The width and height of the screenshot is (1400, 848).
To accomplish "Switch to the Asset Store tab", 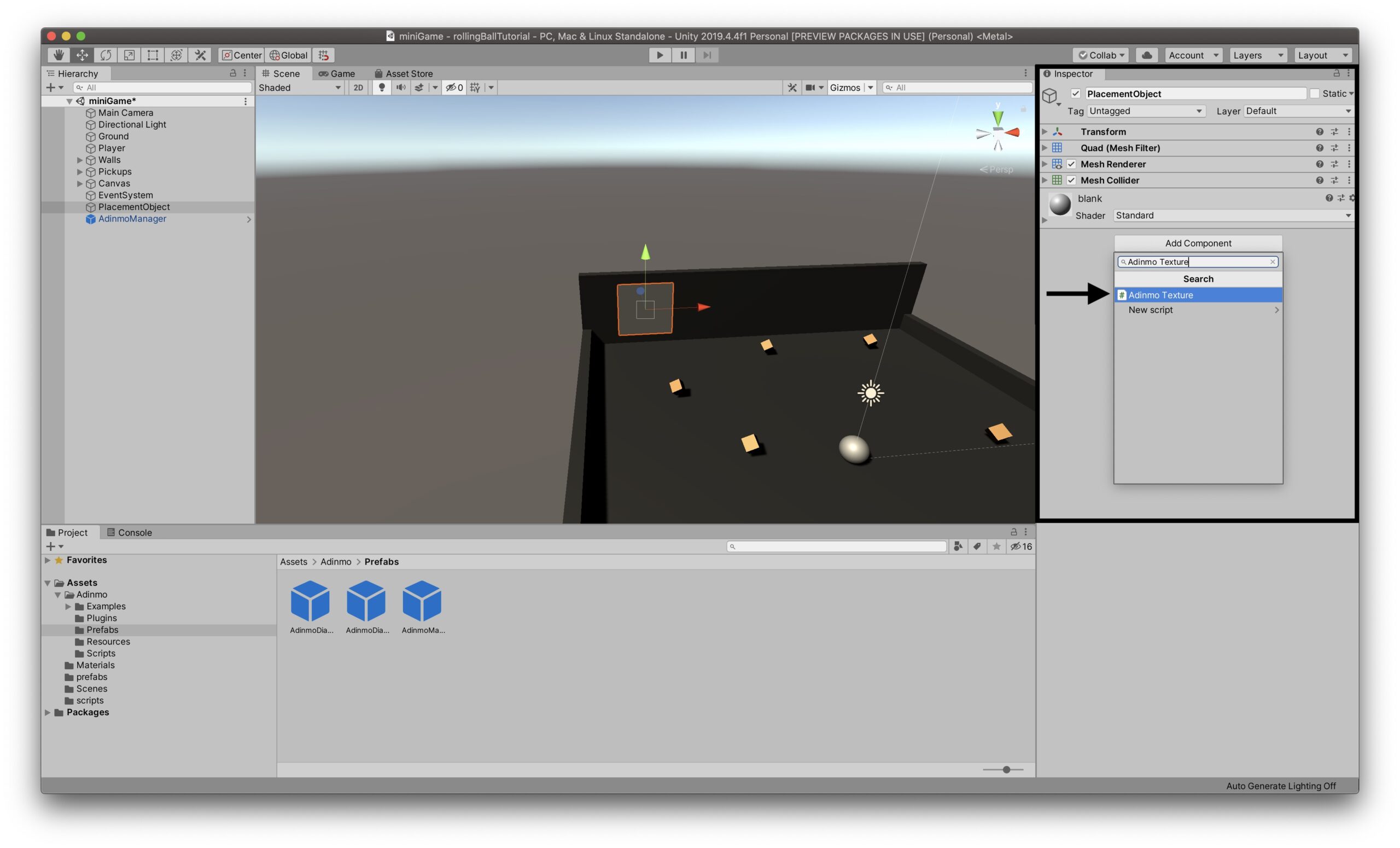I will pos(404,73).
